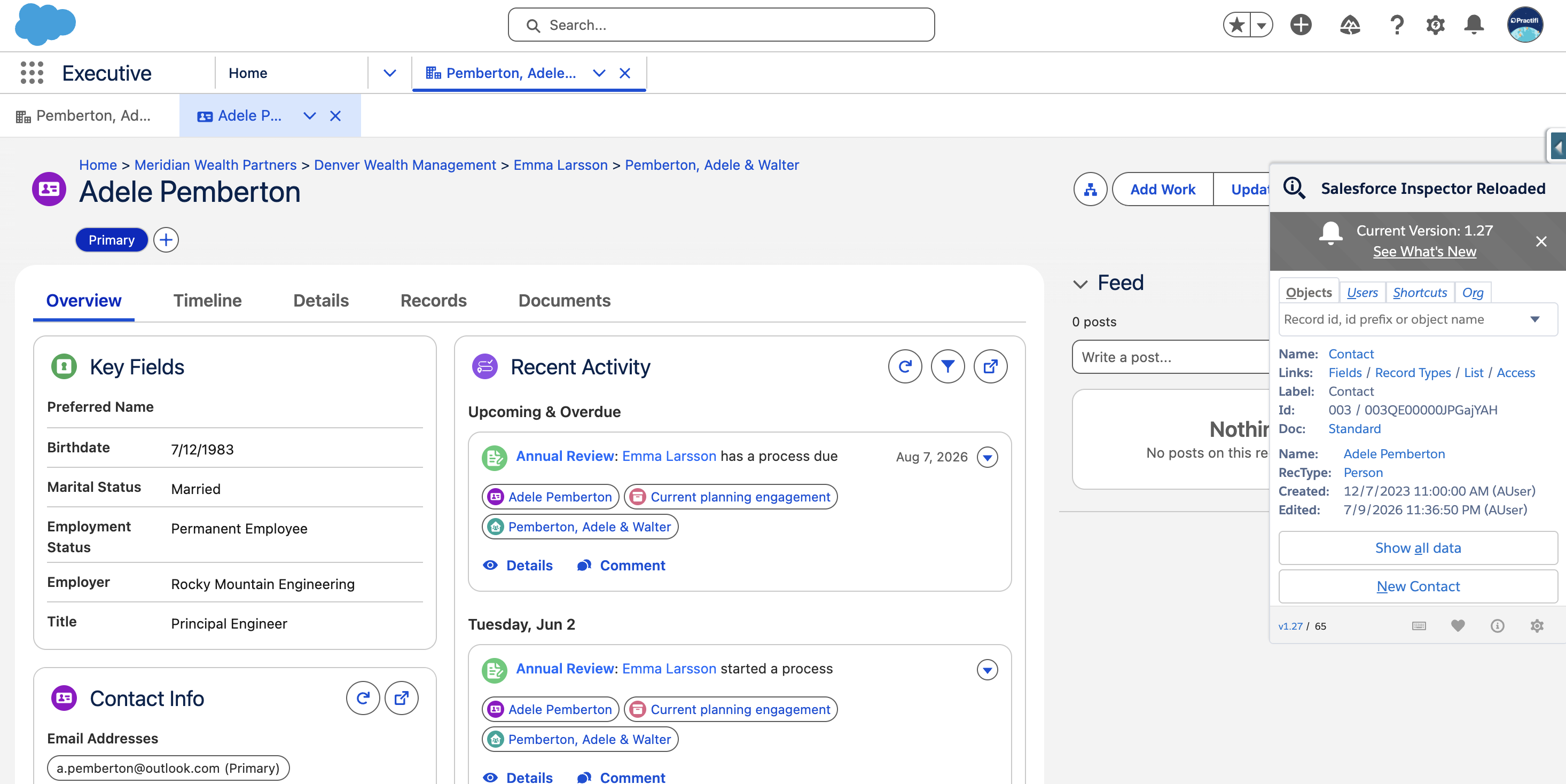
Task: Open Denver Wealth Management breadcrumb
Action: (405, 164)
